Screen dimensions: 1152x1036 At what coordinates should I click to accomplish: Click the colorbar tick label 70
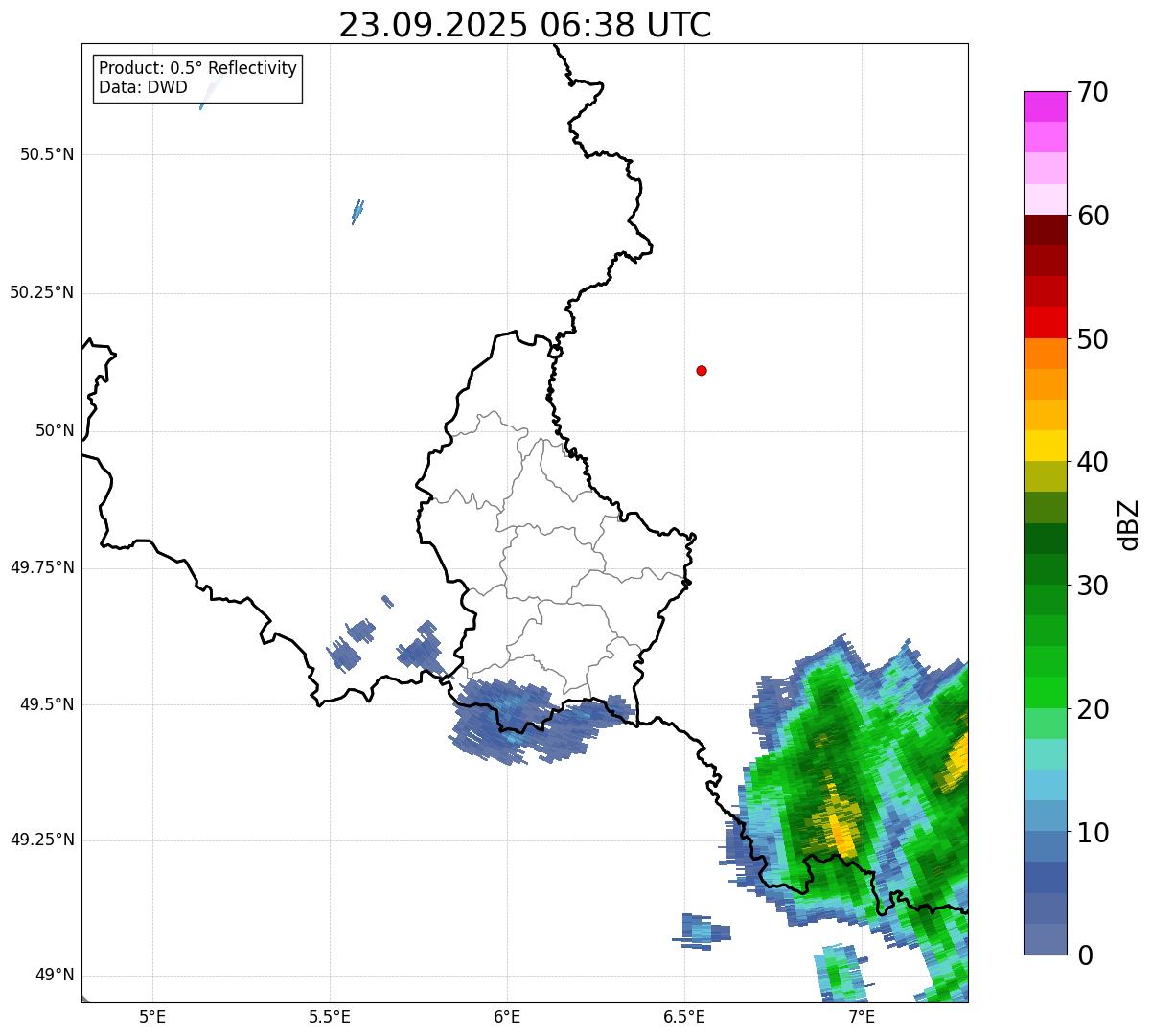[1093, 92]
